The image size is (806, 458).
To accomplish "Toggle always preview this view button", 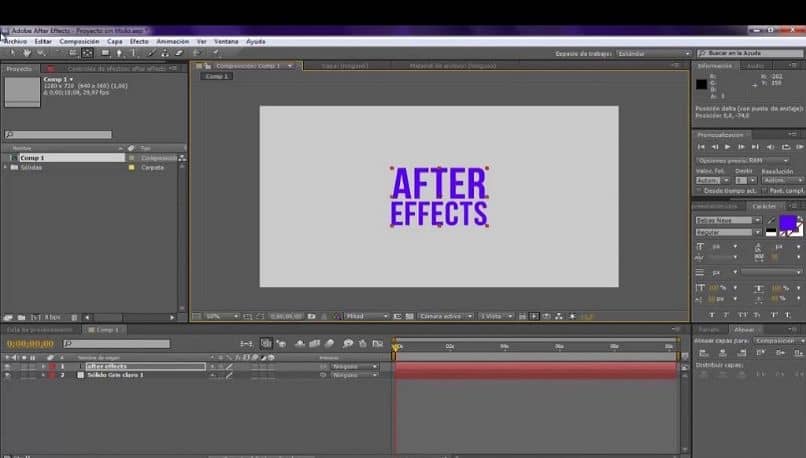I will point(196,316).
